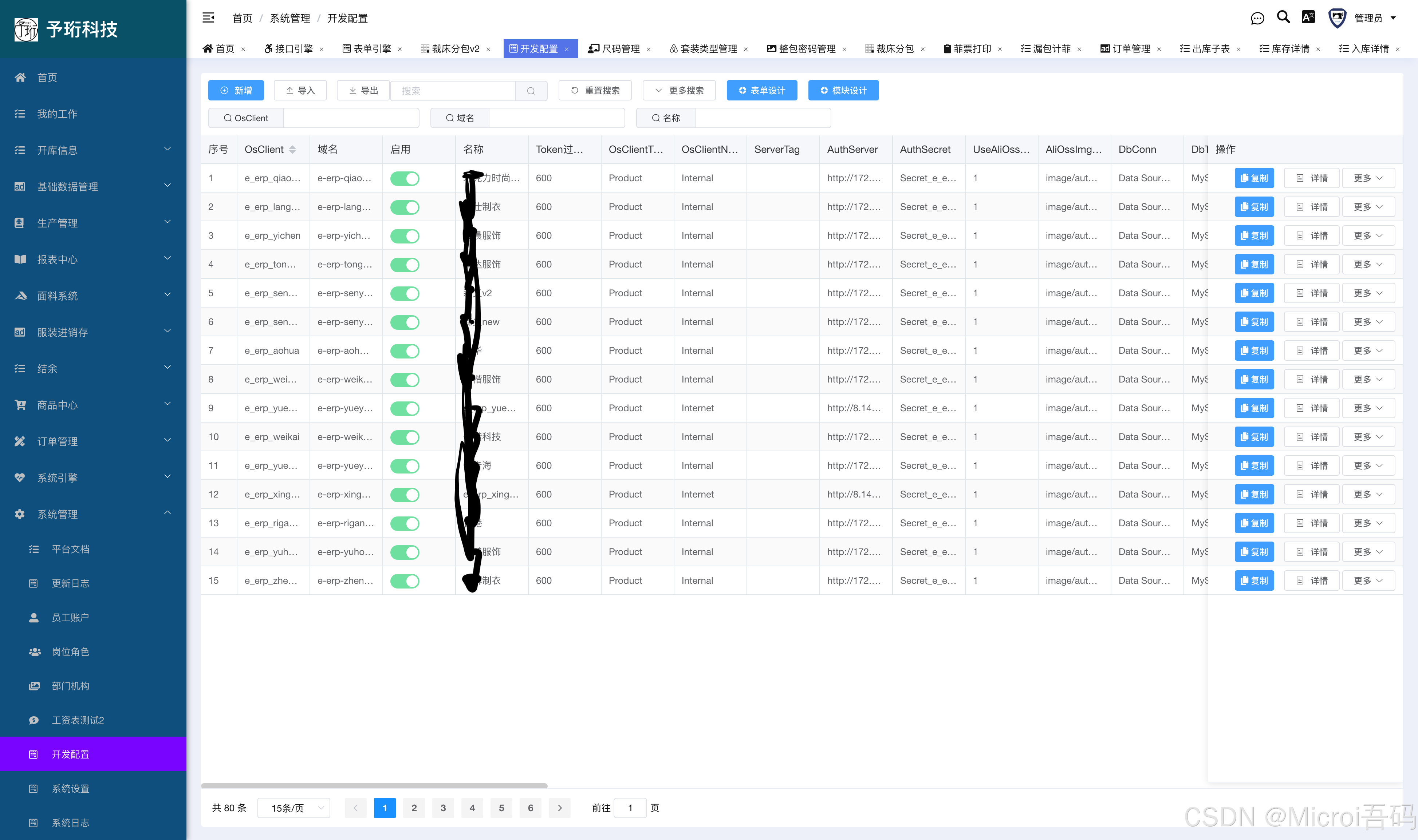
Task: Click the 新增 button
Action: [x=236, y=91]
